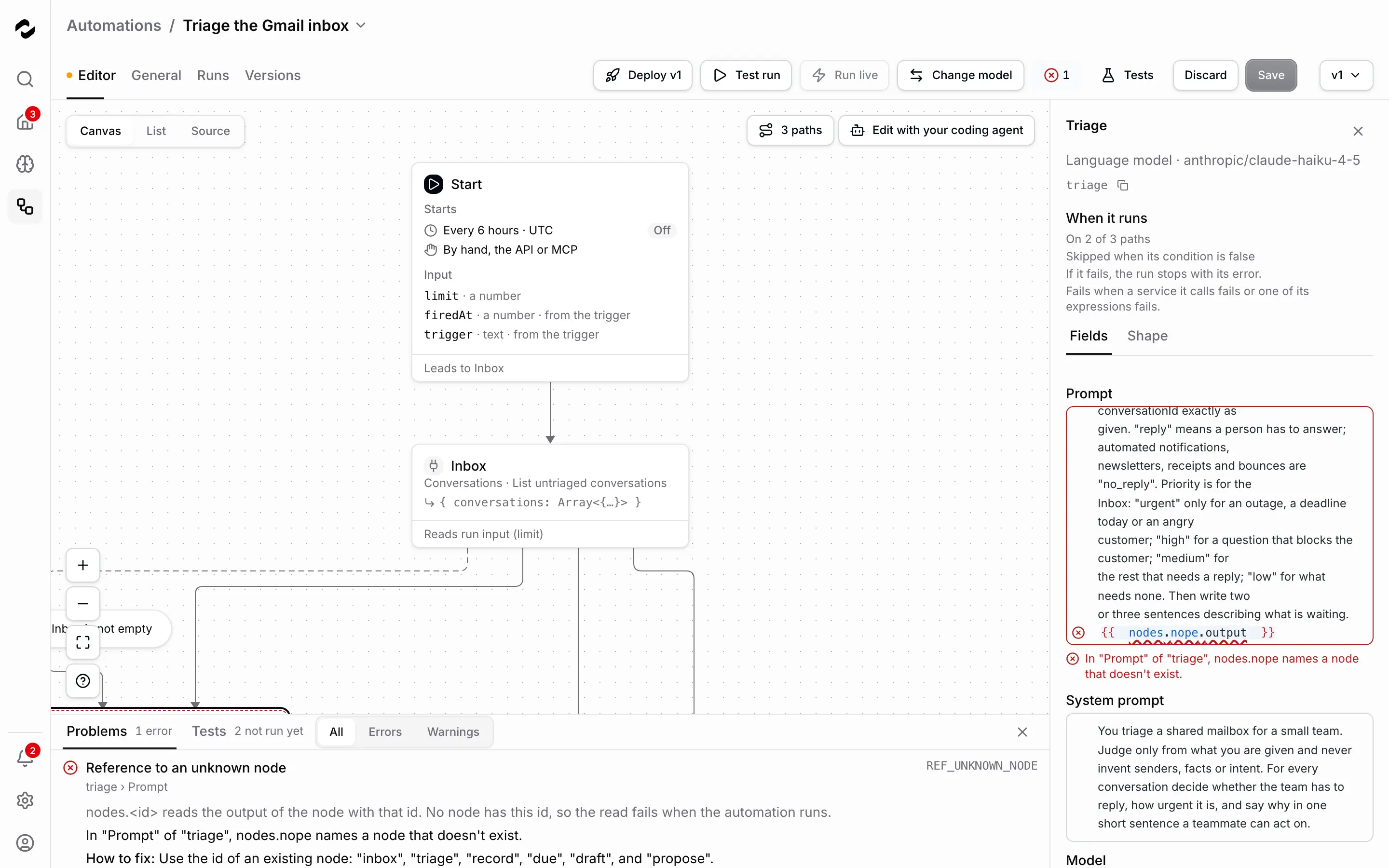
Task: Open the Versions tab
Action: tap(272, 75)
